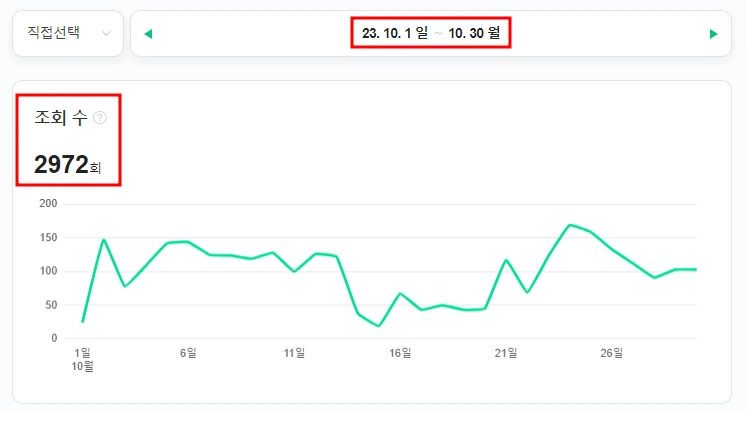
Task: Click the 6일 x-axis label
Action: 188,353
